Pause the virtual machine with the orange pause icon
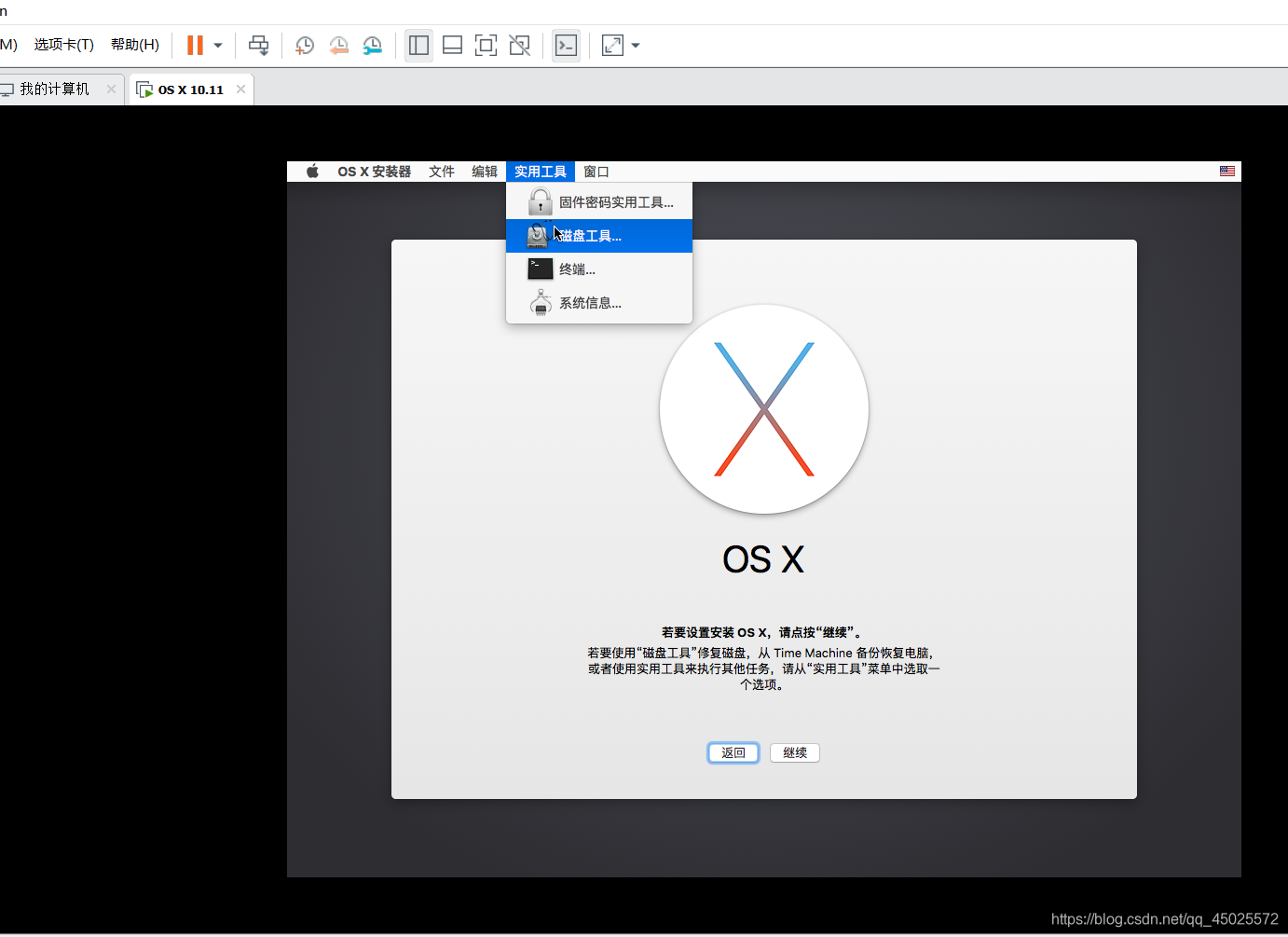Screen dimensions: 1288x937 (195, 45)
